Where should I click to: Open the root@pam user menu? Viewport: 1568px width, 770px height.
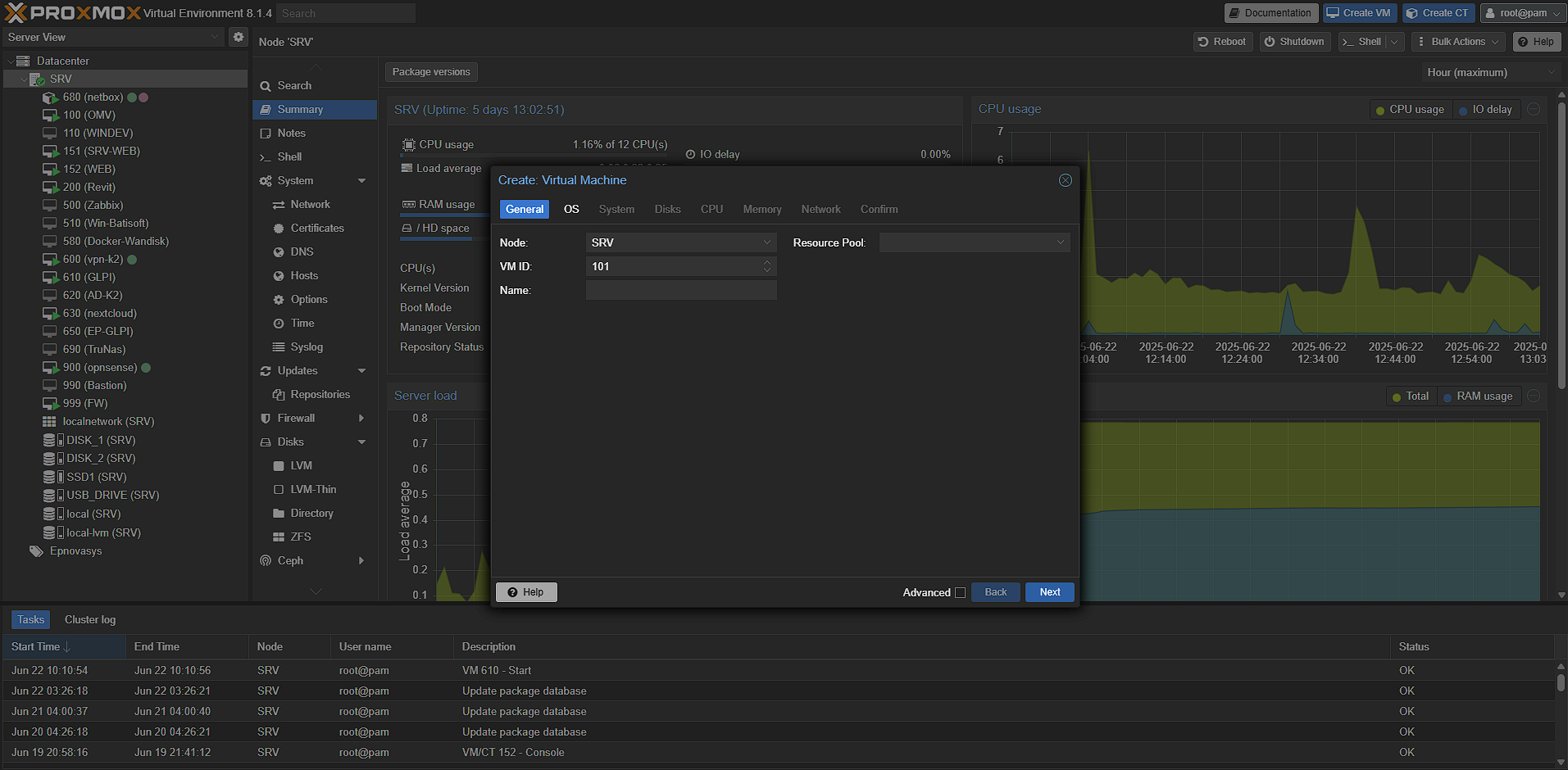tap(1522, 13)
